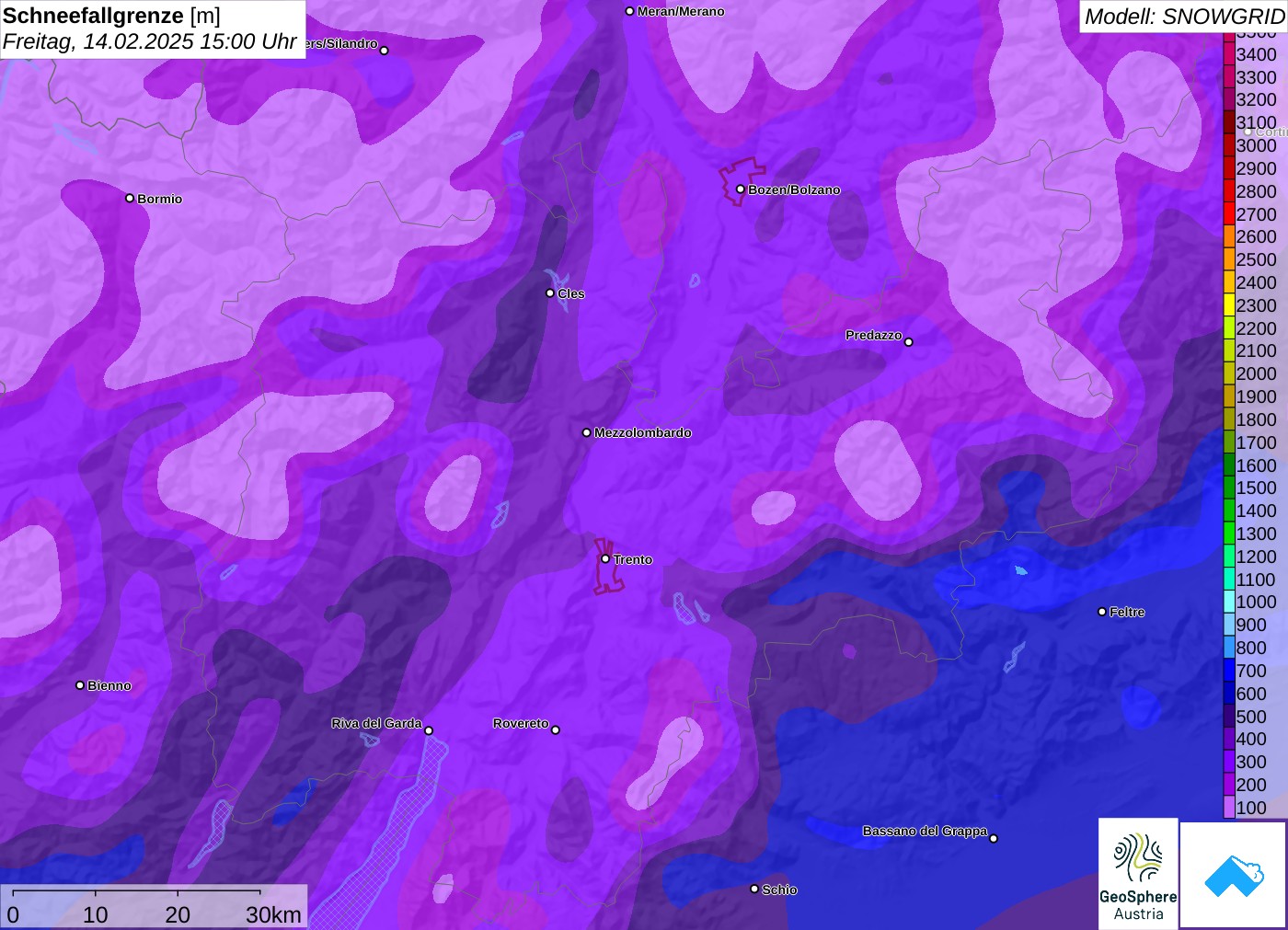Click the 10 scale bar tick label
The height and width of the screenshot is (930, 1288).
tap(96, 914)
